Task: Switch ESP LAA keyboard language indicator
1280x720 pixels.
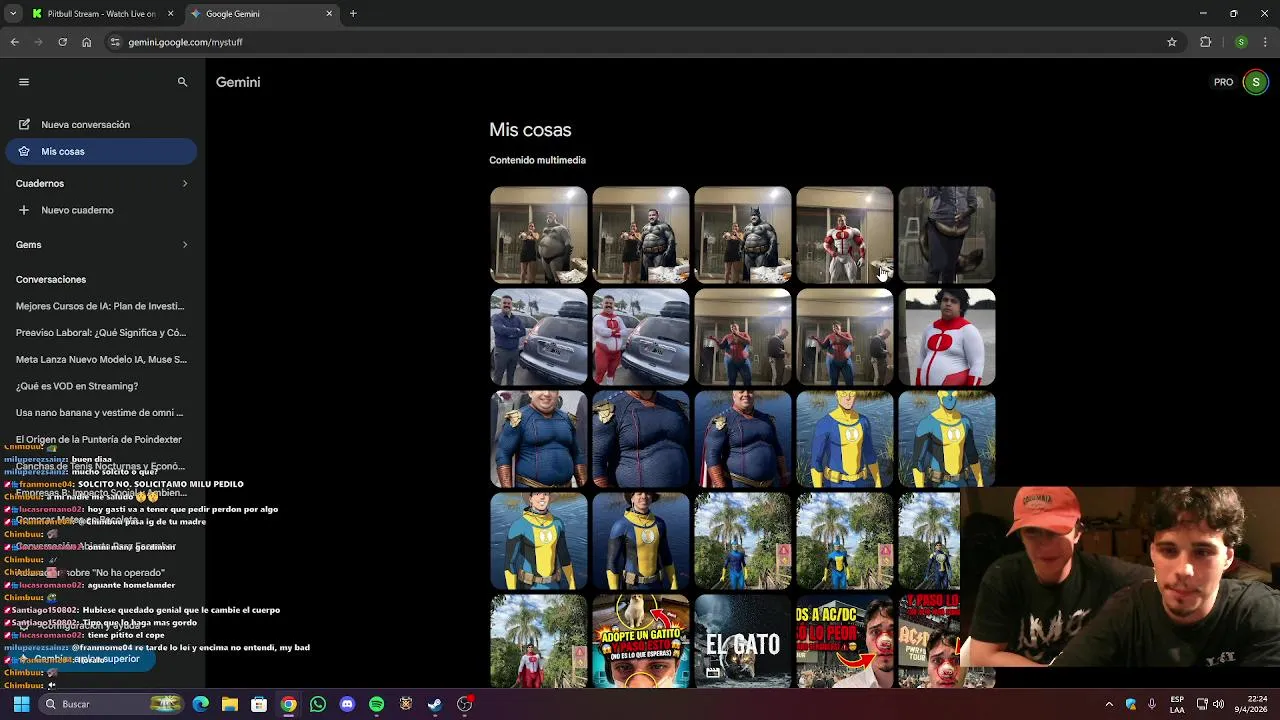Action: [x=1177, y=704]
